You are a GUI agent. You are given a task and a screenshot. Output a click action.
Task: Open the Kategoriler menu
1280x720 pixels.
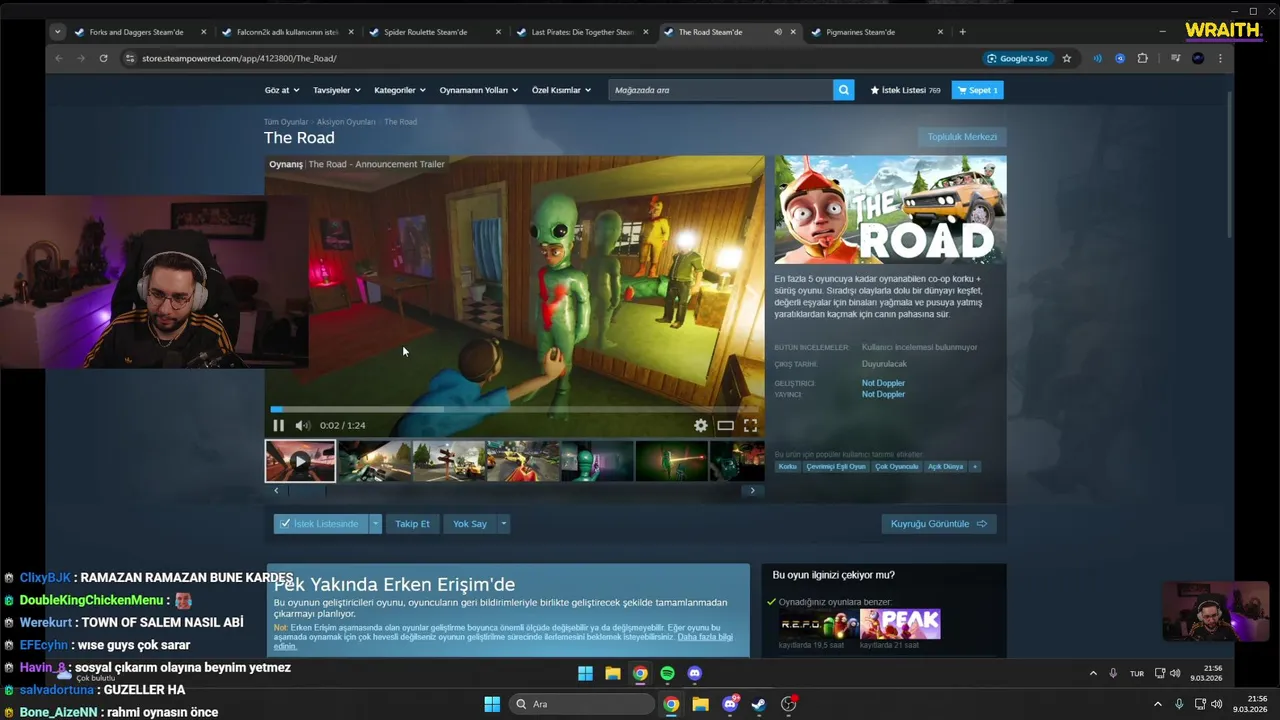pos(400,90)
